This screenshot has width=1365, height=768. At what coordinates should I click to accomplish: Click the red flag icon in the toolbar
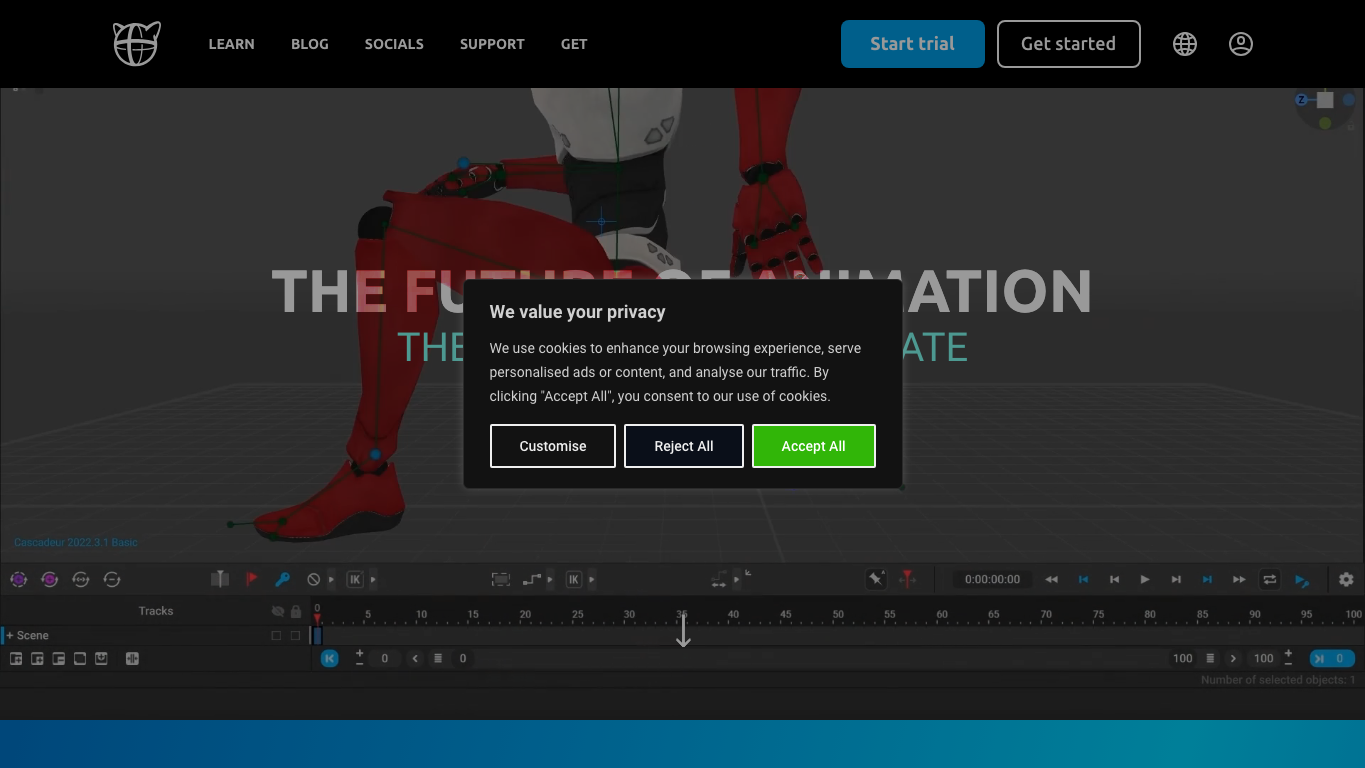(252, 579)
